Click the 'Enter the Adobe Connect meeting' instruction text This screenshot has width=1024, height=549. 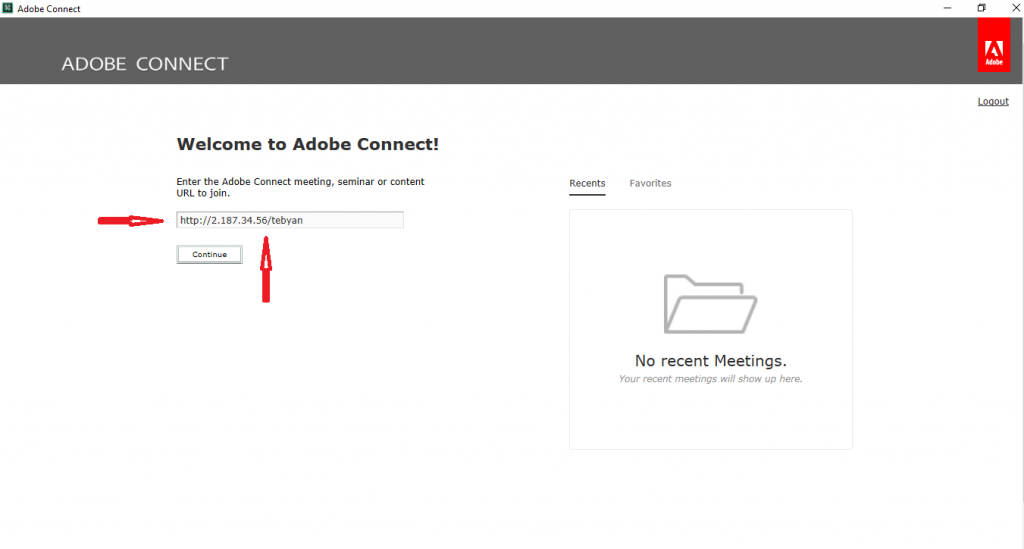click(300, 187)
